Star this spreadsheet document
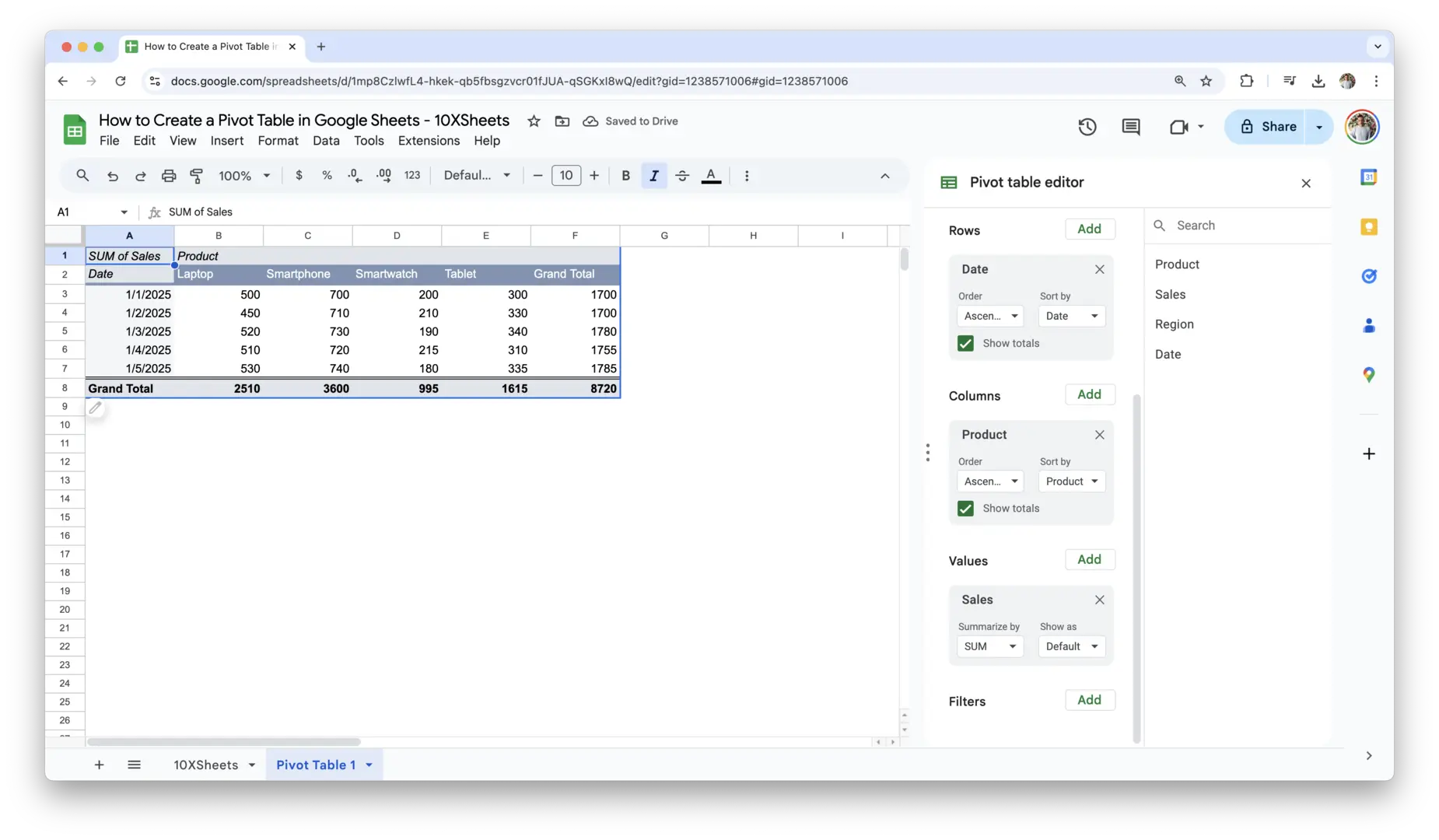The height and width of the screenshot is (840, 1439). click(x=534, y=121)
